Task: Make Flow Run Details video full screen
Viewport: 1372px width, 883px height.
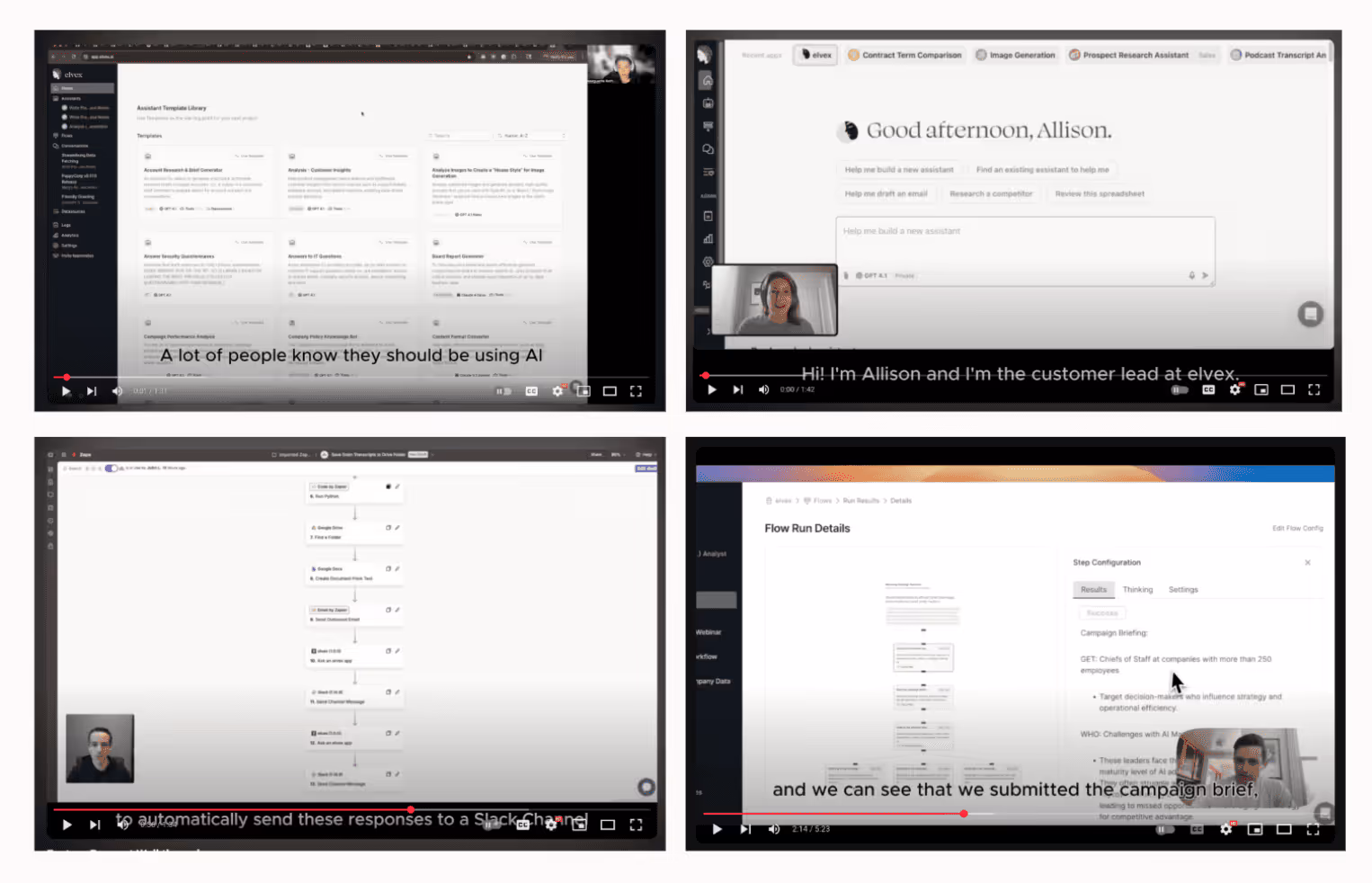Action: pyautogui.click(x=1313, y=829)
